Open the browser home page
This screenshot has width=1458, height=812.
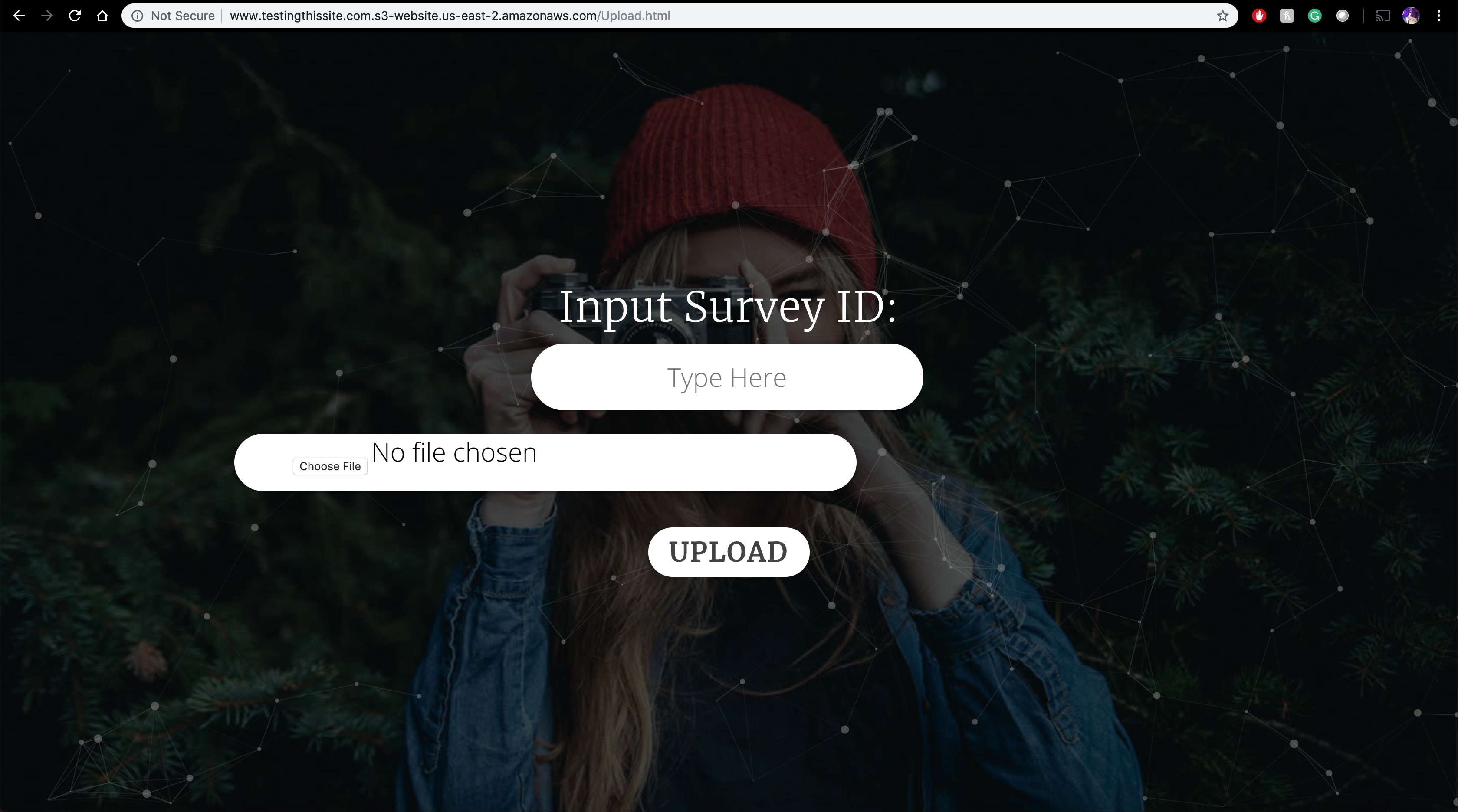[x=102, y=16]
